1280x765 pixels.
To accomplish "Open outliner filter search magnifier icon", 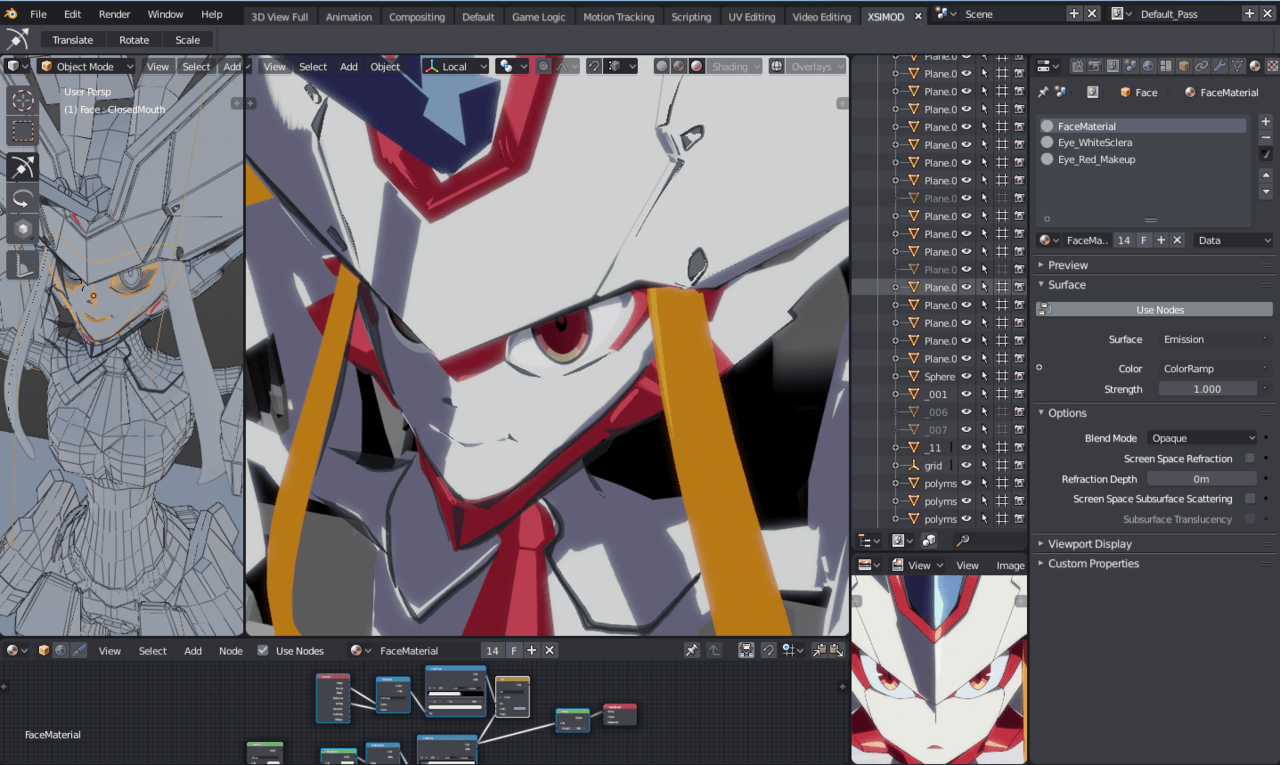I will click(x=962, y=540).
